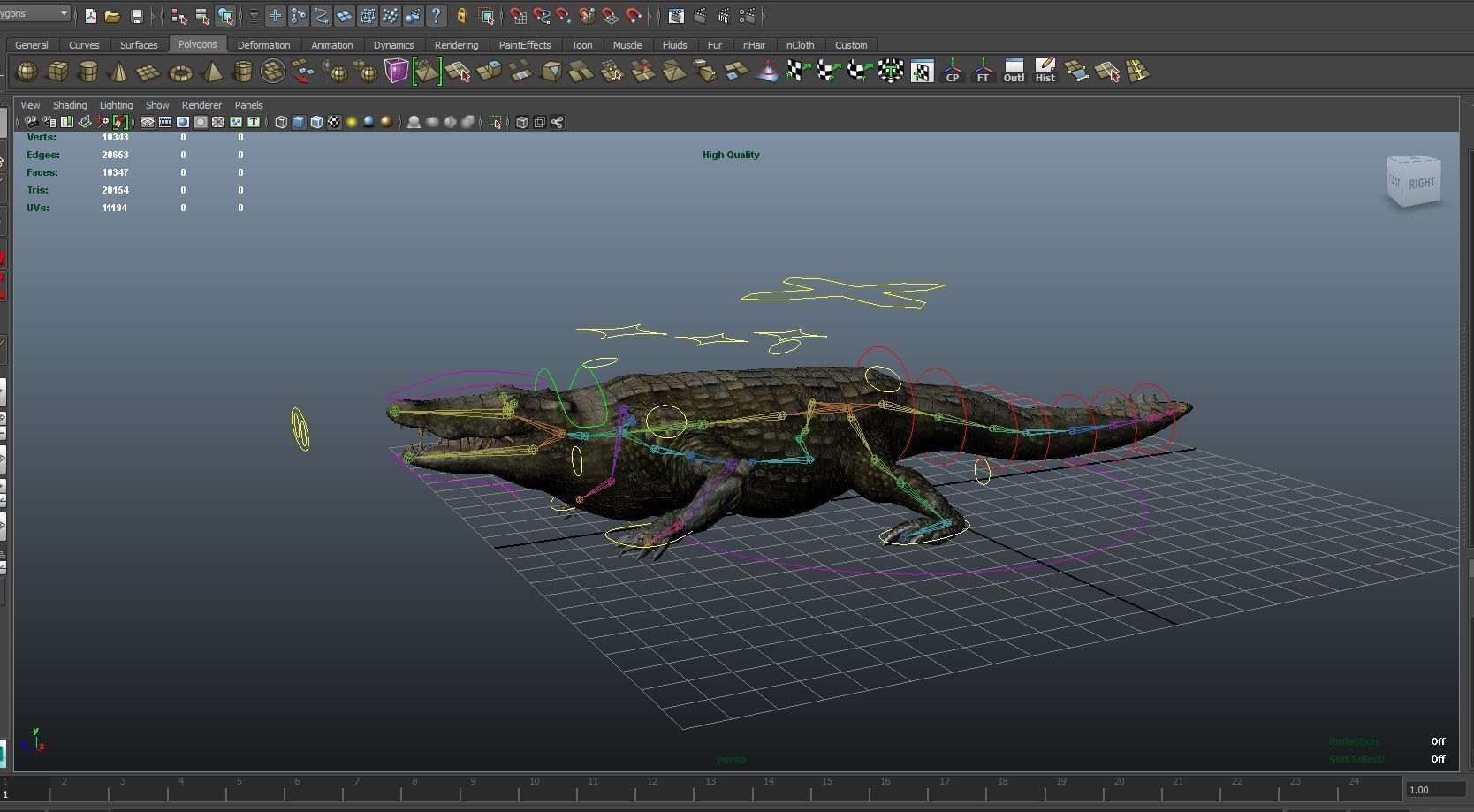Open the Show panel menu

pyautogui.click(x=157, y=105)
